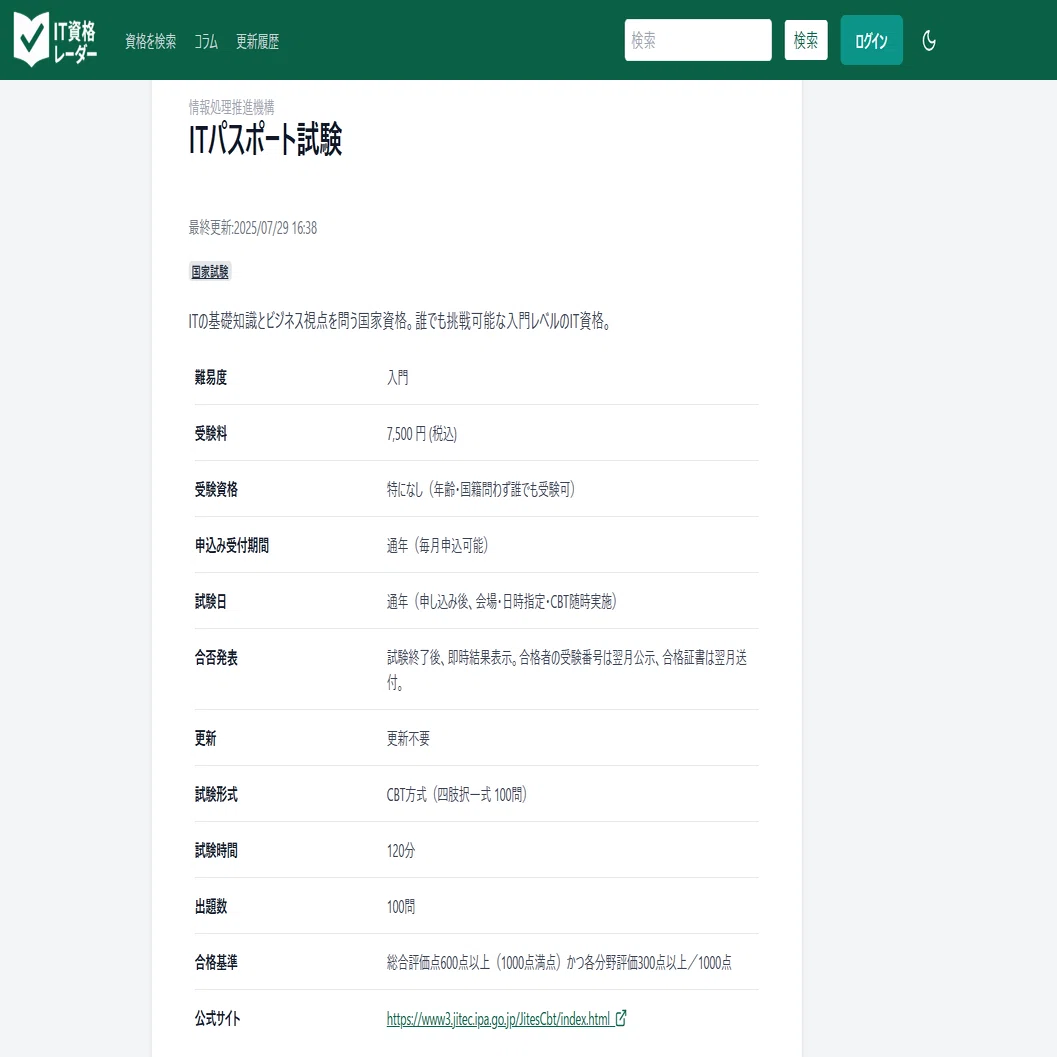Screen dimensions: 1057x1057
Task: Click the 100問 value in 出題数 row
Action: (401, 906)
